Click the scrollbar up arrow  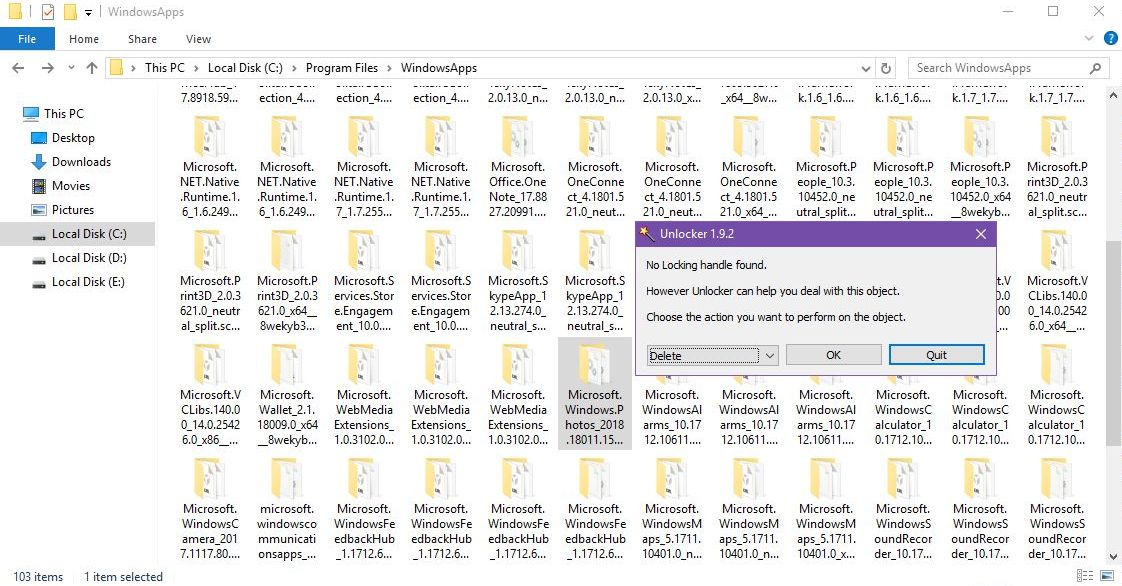point(1113,94)
